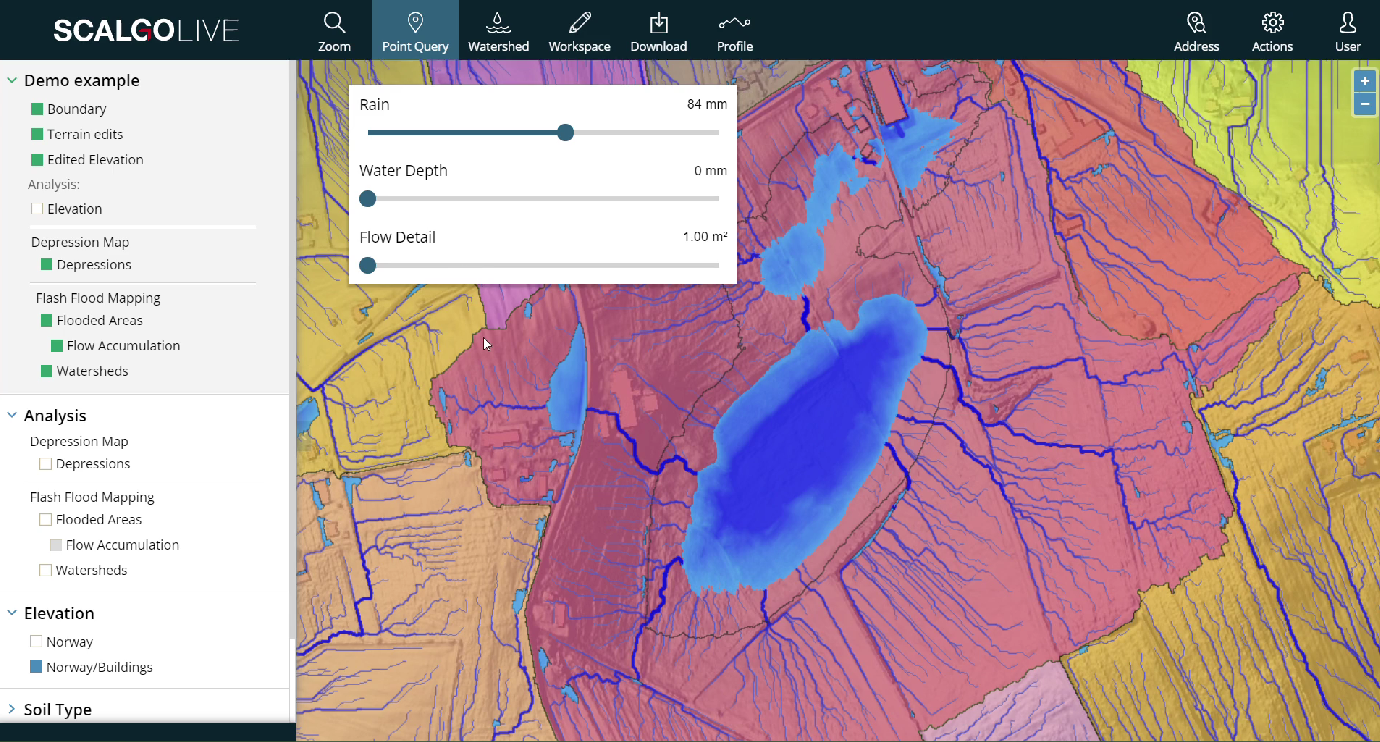Click the Water Depth slider handle

[367, 198]
